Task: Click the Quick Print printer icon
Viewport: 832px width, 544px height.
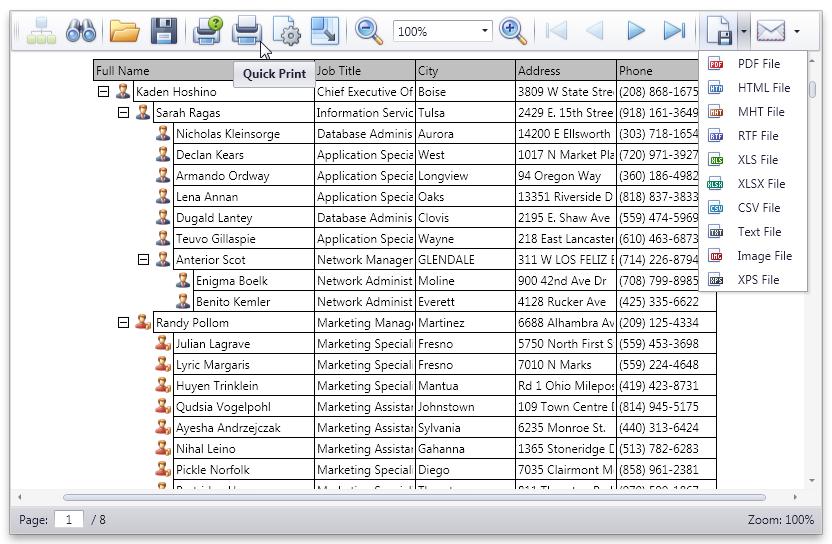Action: point(247,31)
